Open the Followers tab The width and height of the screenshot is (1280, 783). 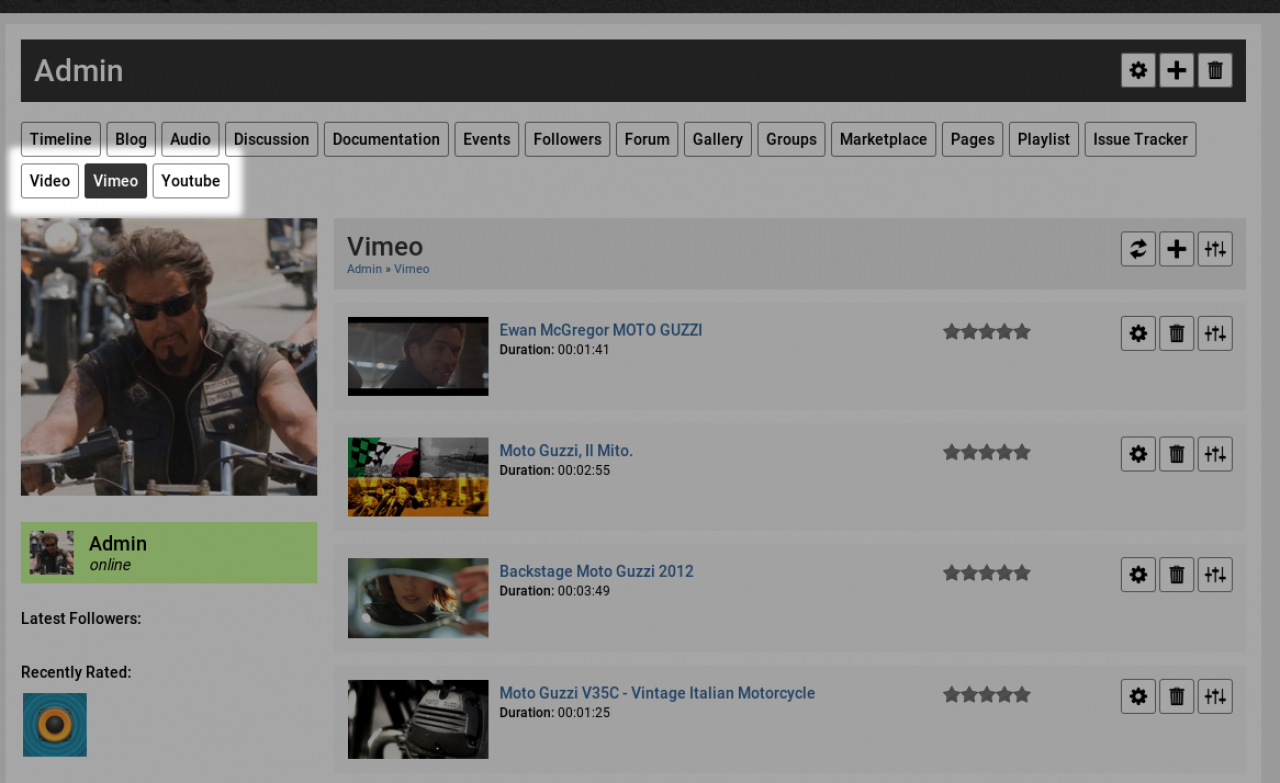click(x=568, y=139)
